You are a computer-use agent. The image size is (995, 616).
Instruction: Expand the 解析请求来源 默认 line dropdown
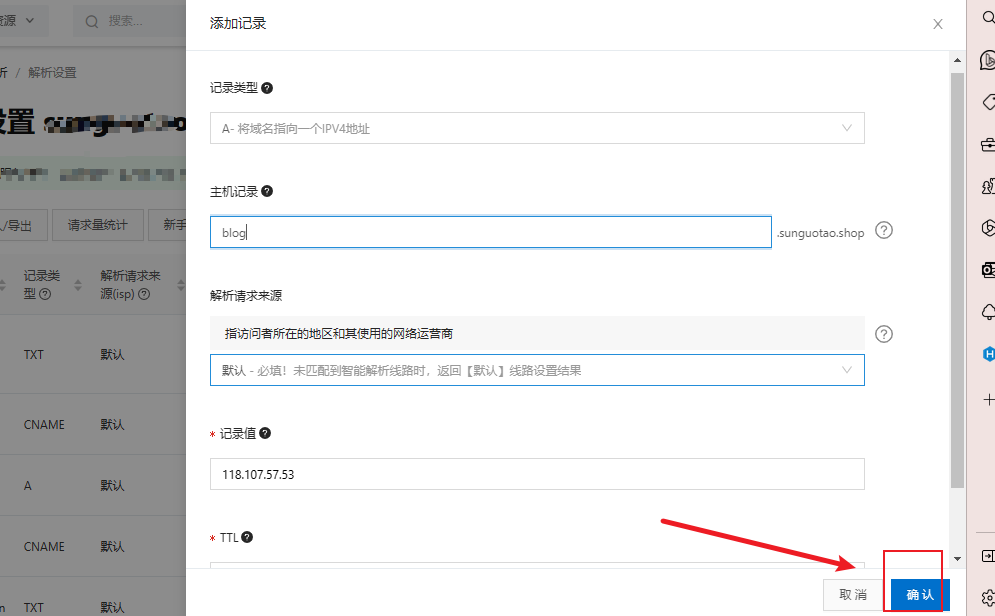[537, 370]
